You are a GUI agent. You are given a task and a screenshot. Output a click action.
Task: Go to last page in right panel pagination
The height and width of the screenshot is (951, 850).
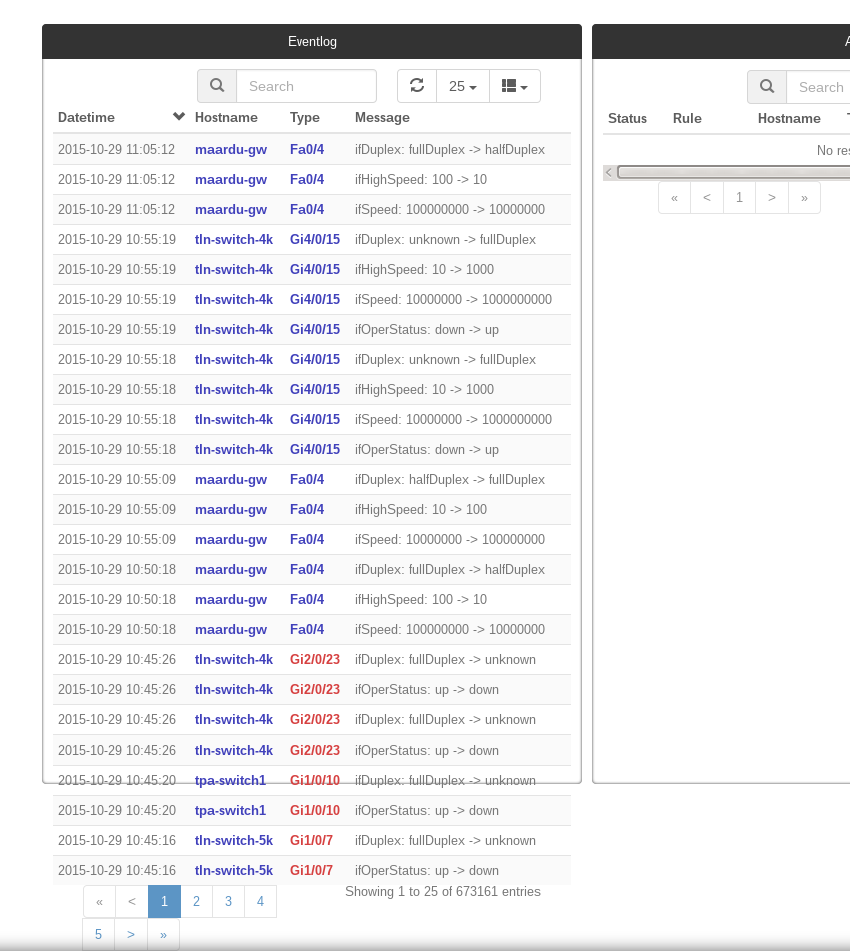point(804,198)
